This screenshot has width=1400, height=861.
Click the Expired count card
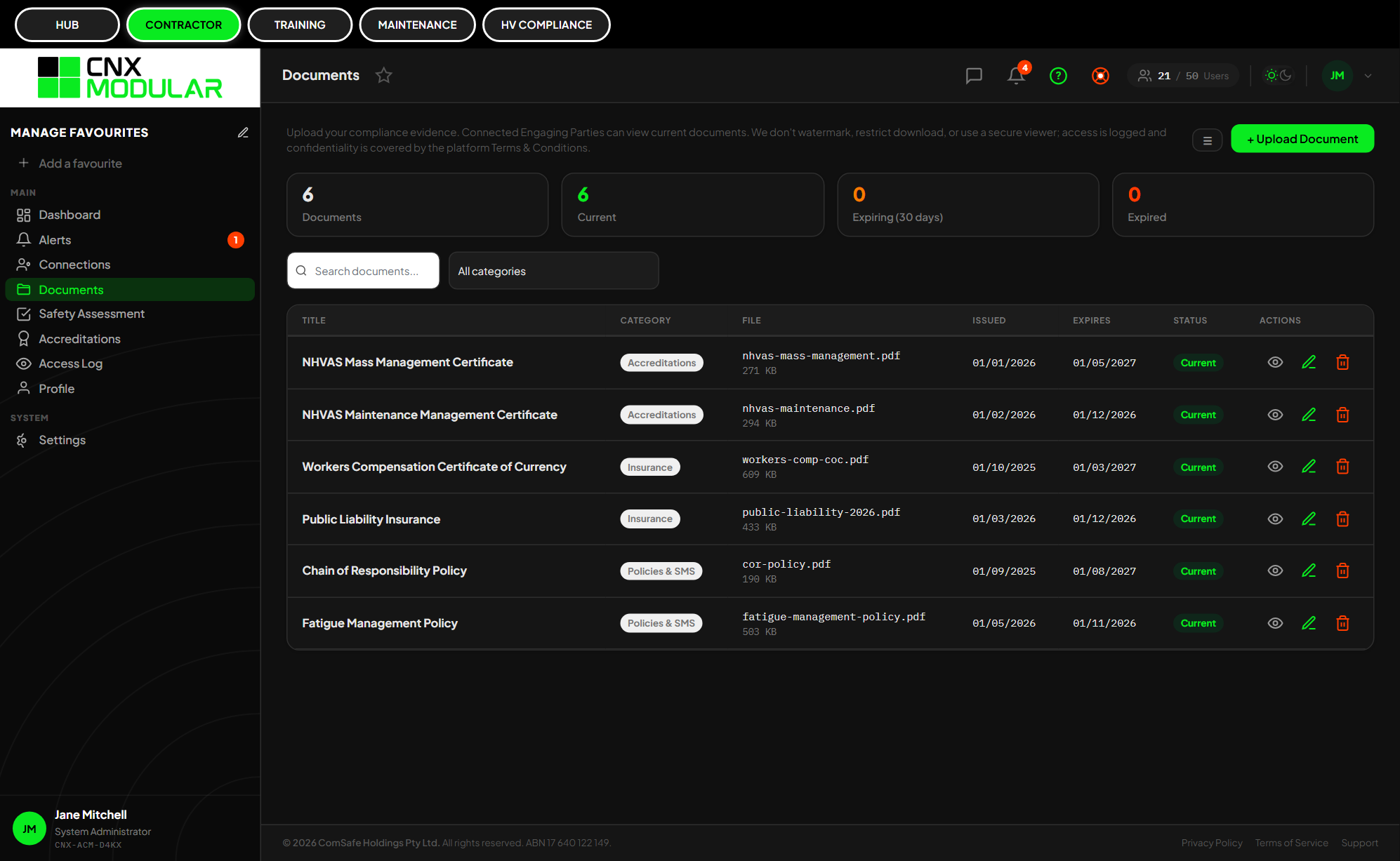[x=1243, y=205]
